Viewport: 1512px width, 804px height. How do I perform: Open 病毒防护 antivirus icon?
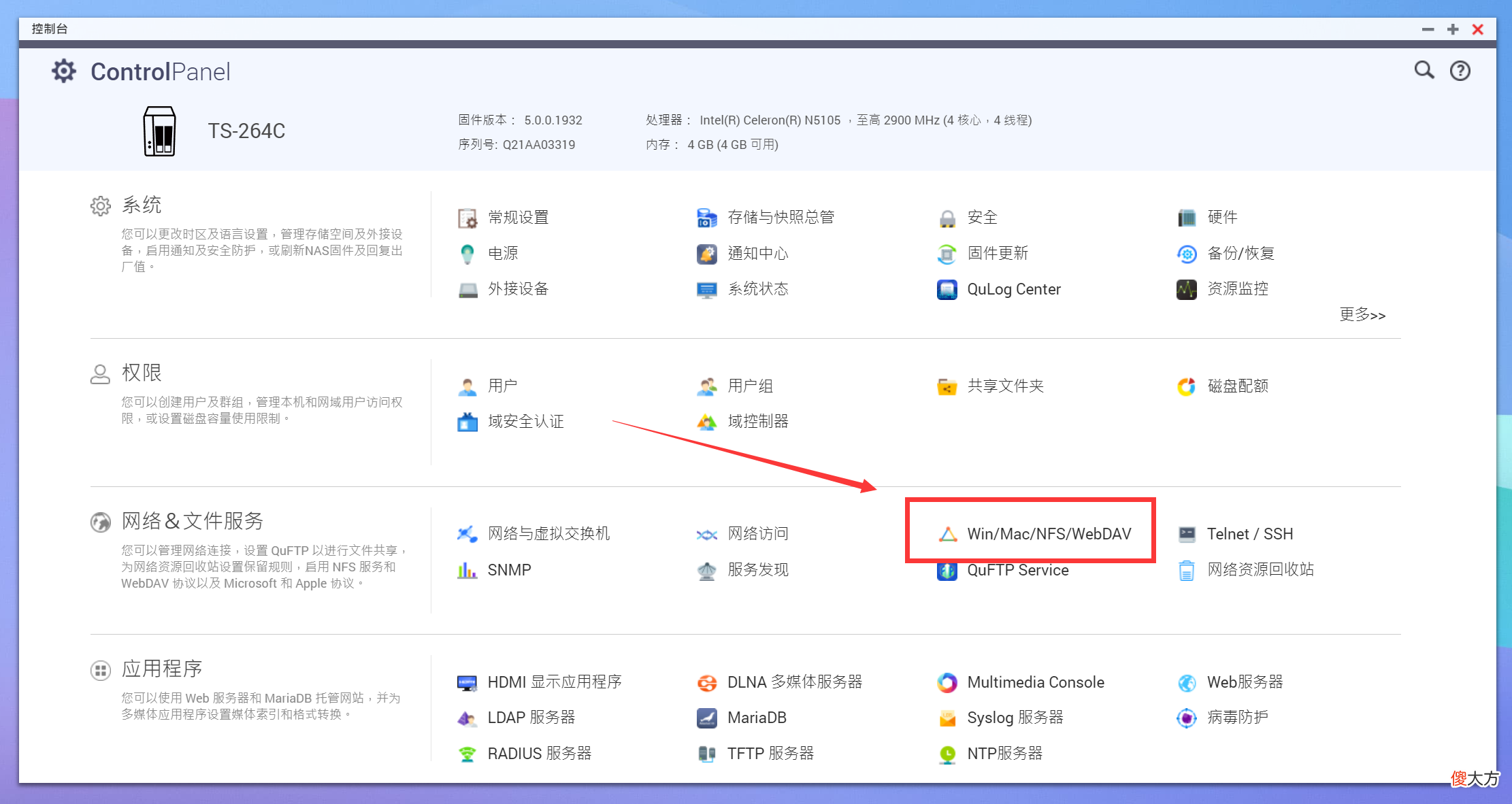[x=1187, y=718]
